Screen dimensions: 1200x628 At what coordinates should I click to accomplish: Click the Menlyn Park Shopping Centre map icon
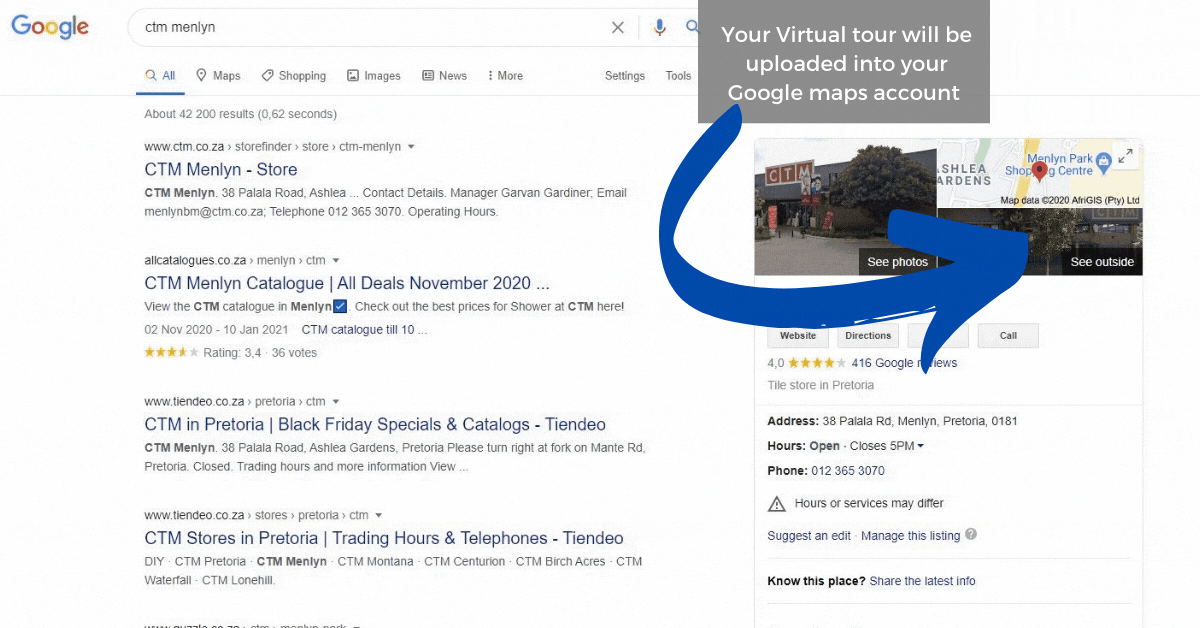click(1102, 160)
